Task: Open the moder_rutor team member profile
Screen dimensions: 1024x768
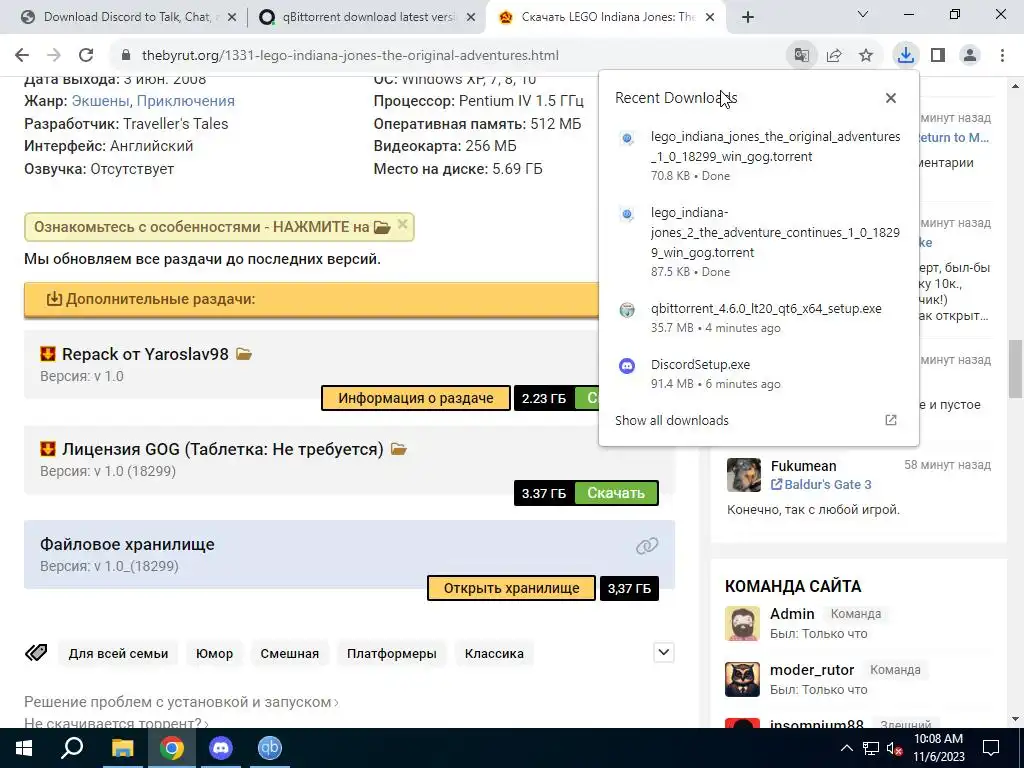Action: pos(812,670)
